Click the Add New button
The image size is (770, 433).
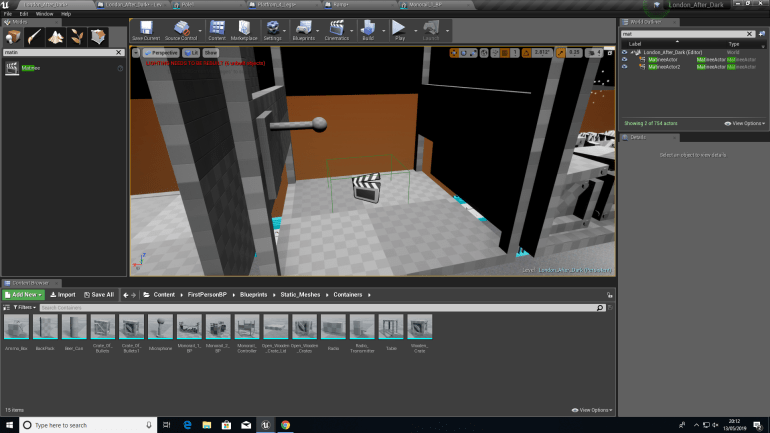click(x=24, y=295)
